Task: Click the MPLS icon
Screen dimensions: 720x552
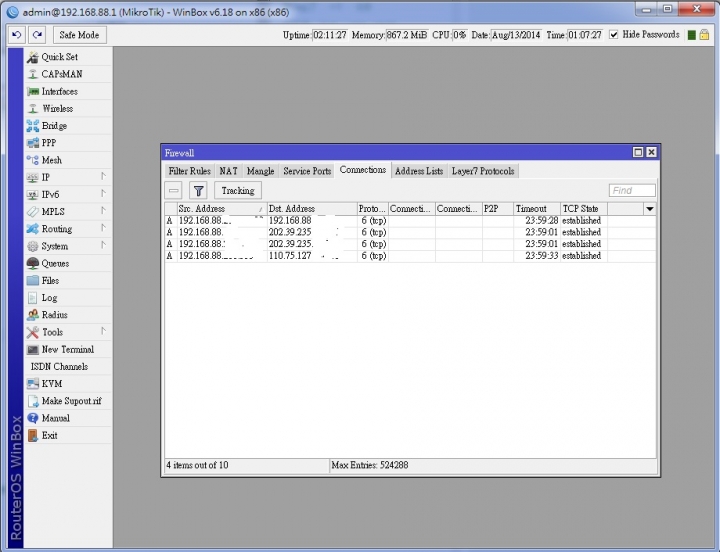Action: pyautogui.click(x=33, y=212)
